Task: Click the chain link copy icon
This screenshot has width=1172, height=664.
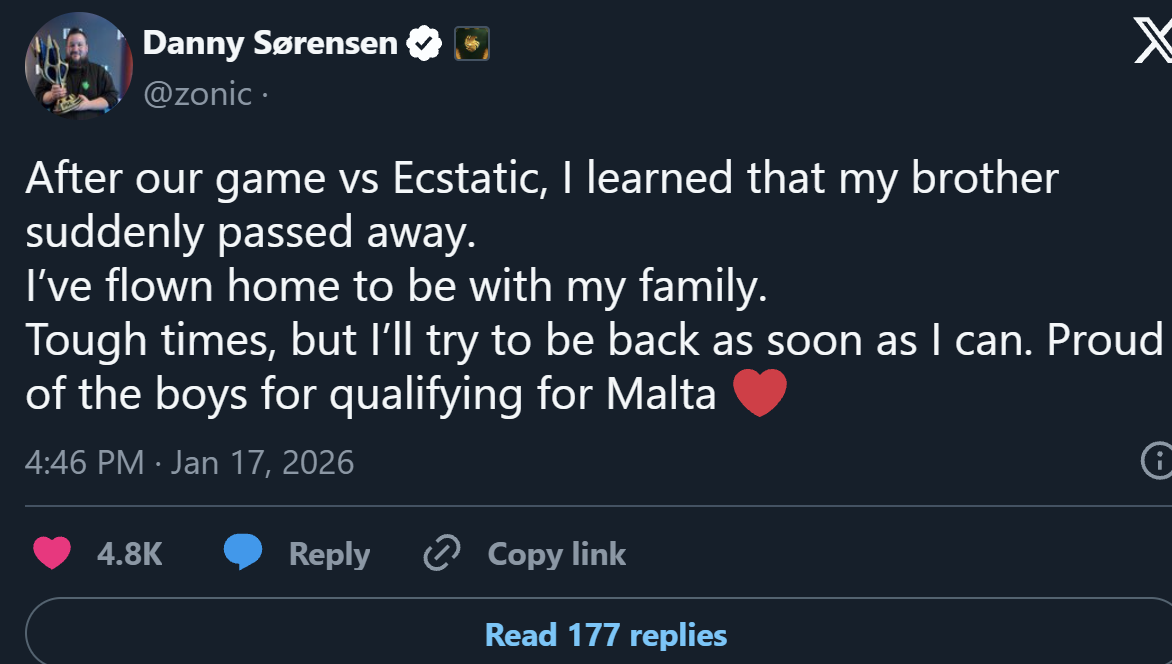Action: tap(441, 553)
